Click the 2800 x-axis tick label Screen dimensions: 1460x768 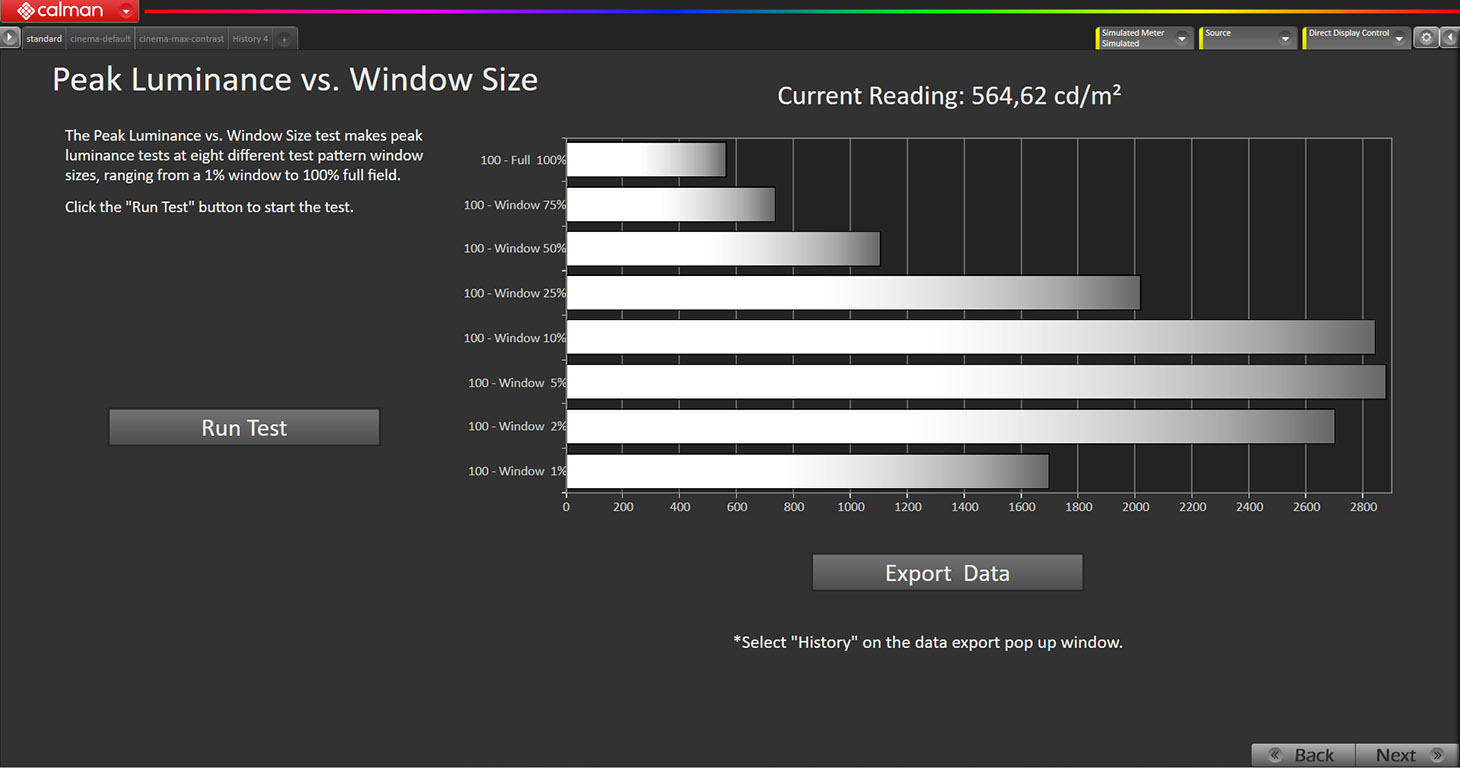(x=1363, y=507)
